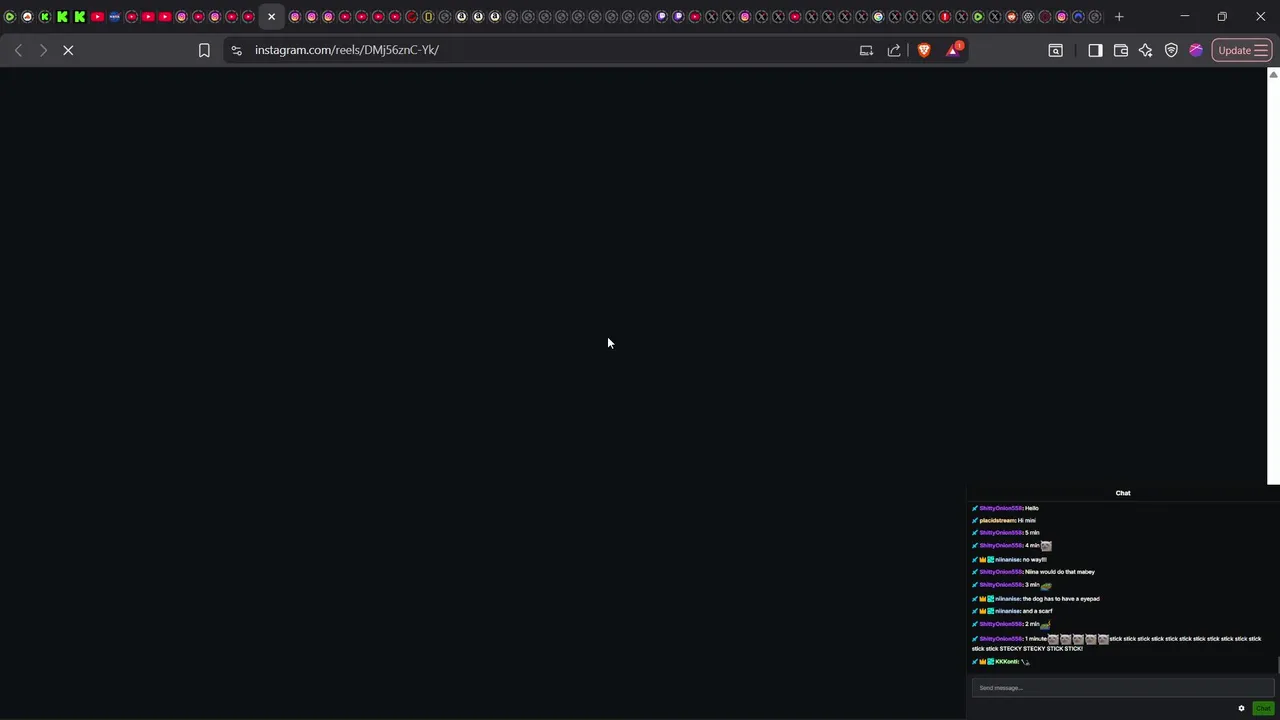Restore down the browser window
Image resolution: width=1280 pixels, height=720 pixels.
tap(1222, 16)
